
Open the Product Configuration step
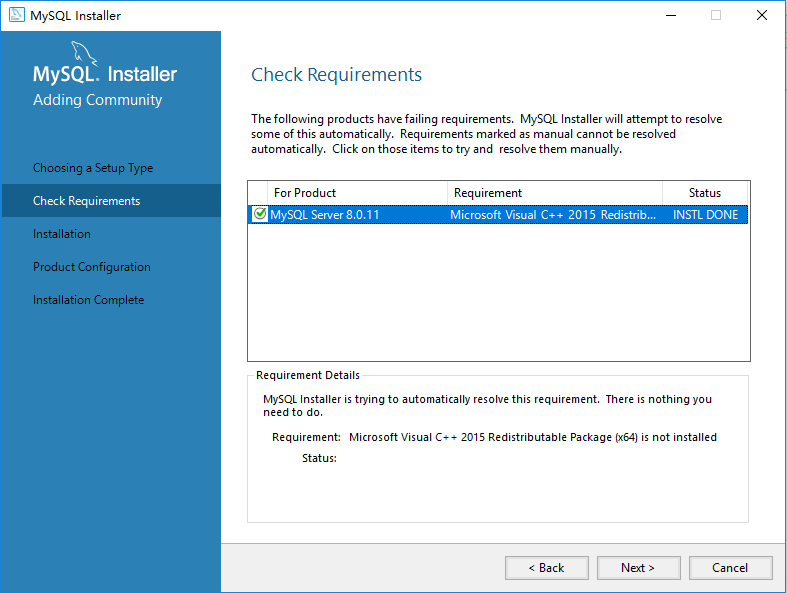92,267
